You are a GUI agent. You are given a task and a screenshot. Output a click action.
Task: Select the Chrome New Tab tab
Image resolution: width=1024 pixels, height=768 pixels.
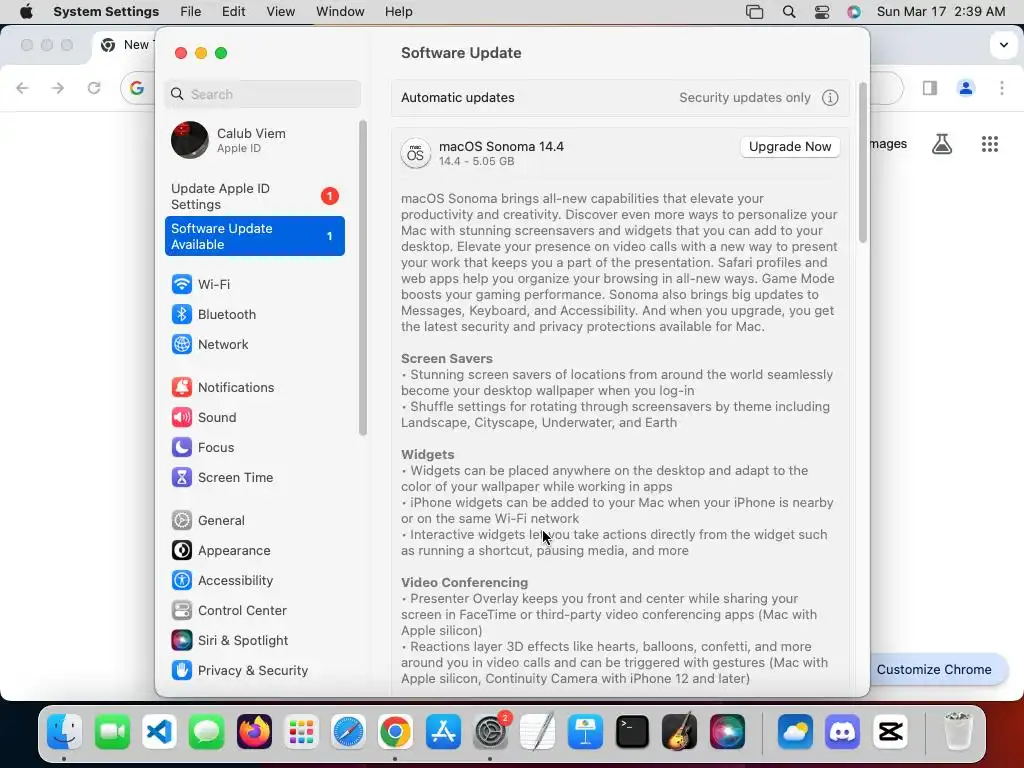(123, 45)
